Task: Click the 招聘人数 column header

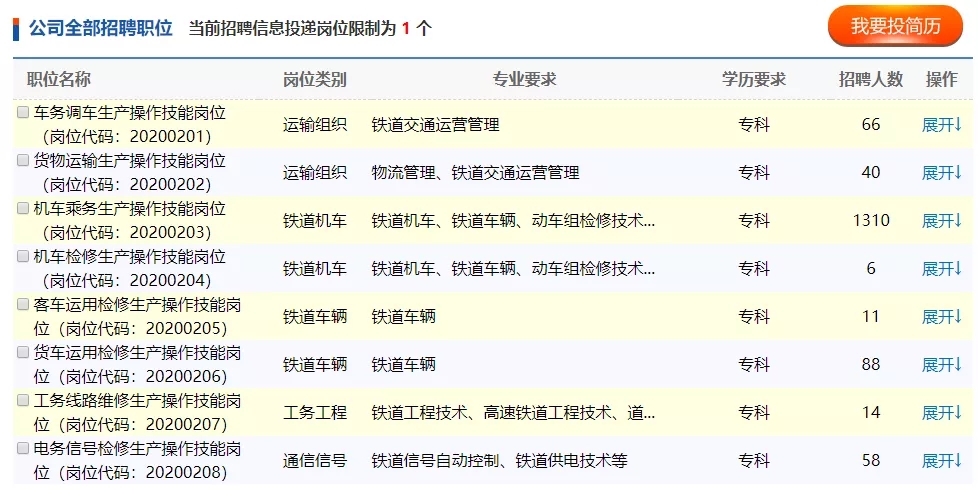Action: click(x=870, y=80)
